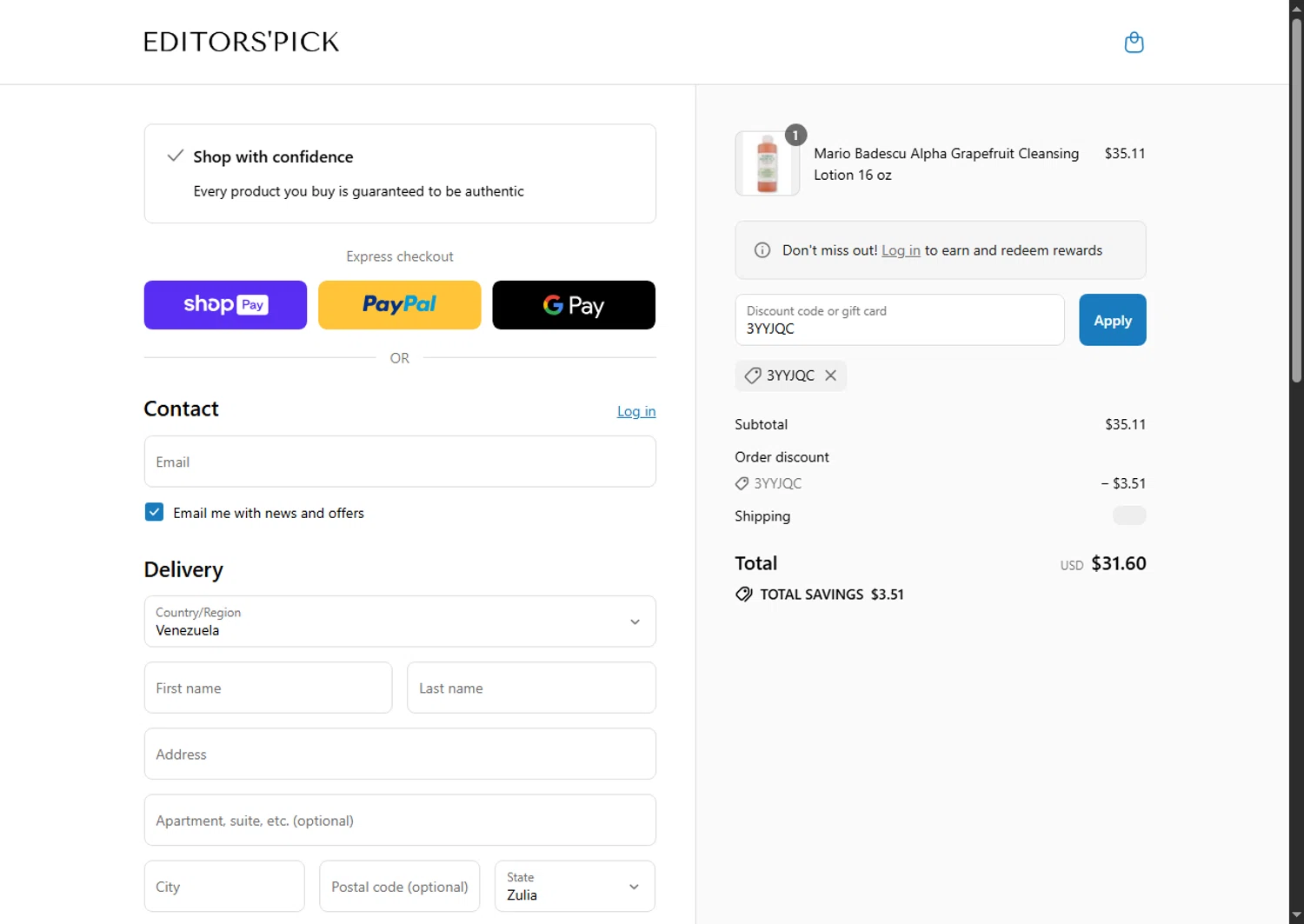Viewport: 1304px width, 924px height.
Task: Check out using Google Pay
Action: pyautogui.click(x=574, y=305)
